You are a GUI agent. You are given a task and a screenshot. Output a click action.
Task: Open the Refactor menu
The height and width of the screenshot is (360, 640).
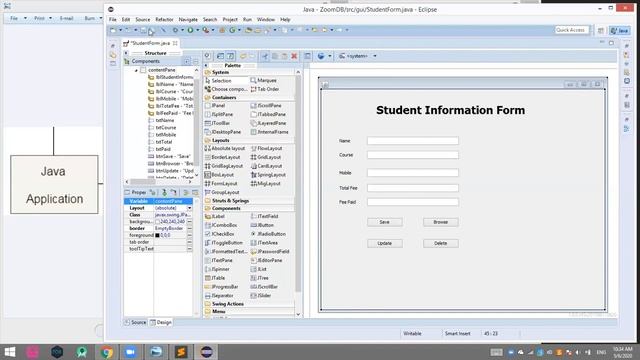pyautogui.click(x=164, y=20)
